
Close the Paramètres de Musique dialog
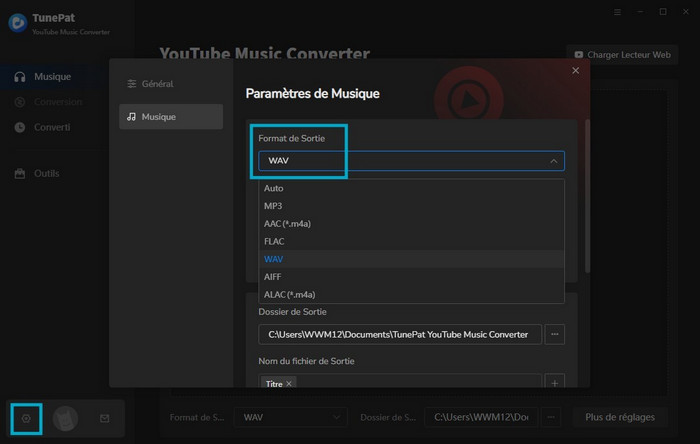[575, 71]
